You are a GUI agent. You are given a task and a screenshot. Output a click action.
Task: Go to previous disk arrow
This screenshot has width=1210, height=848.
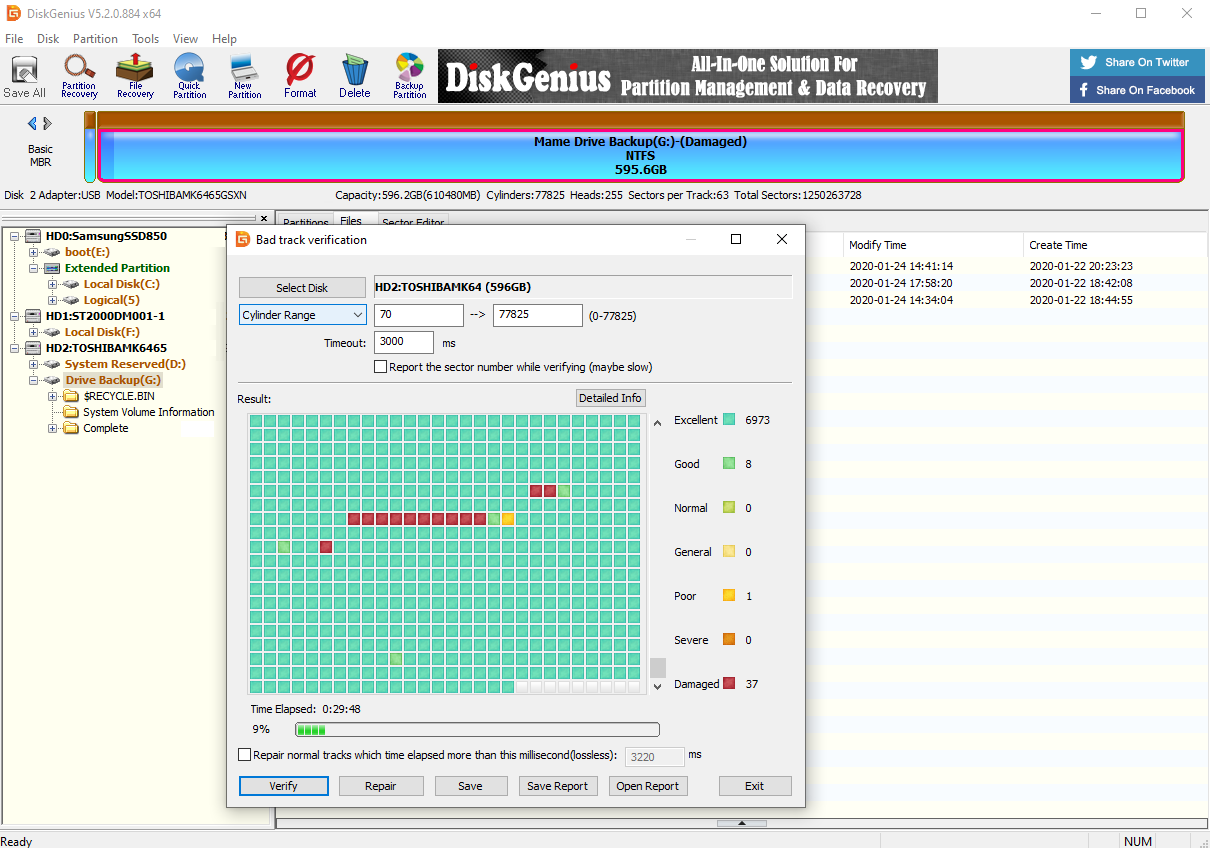pos(32,123)
